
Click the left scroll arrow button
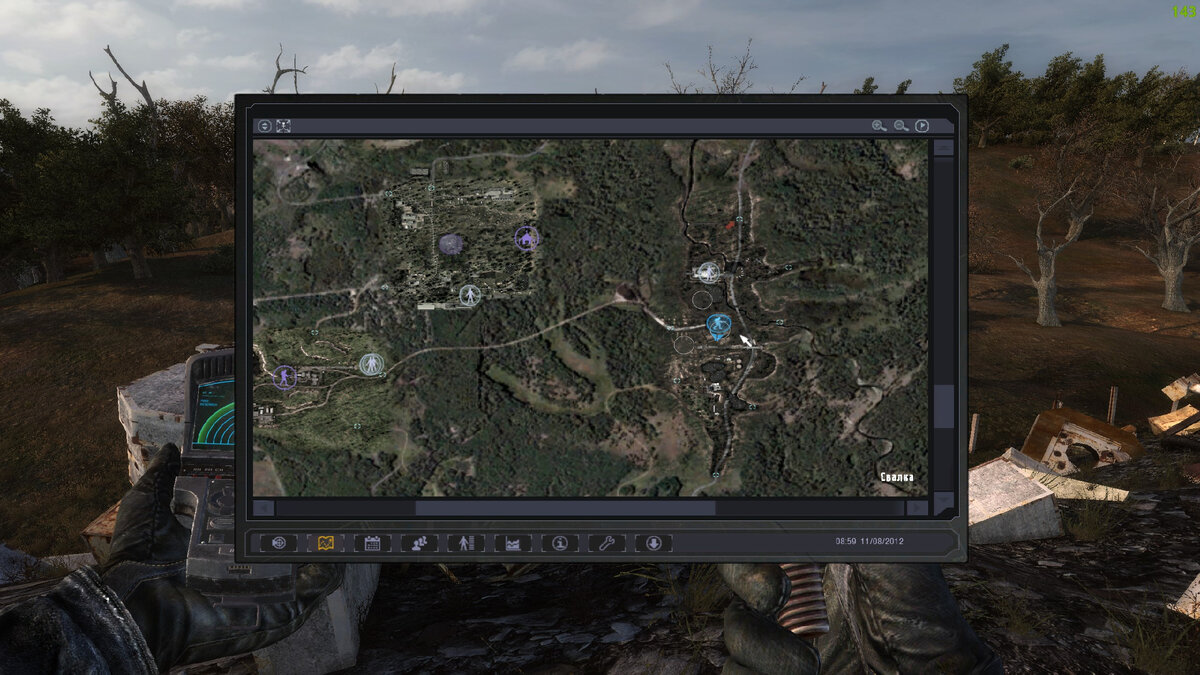[x=263, y=508]
